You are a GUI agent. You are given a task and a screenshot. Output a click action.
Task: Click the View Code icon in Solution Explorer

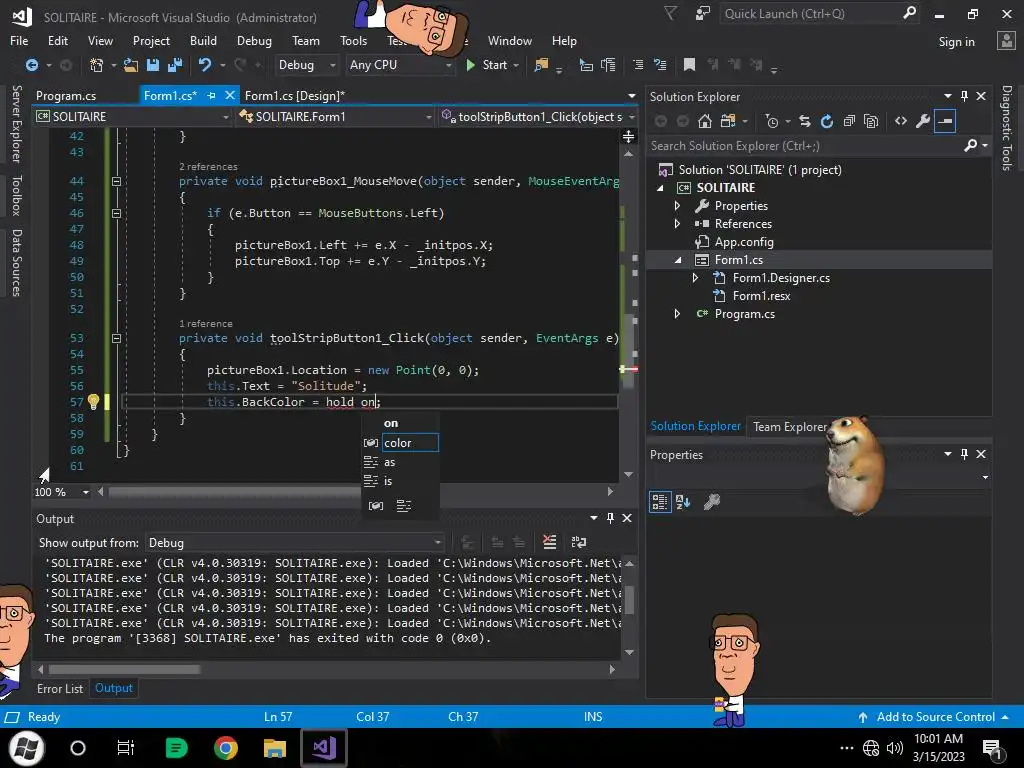pyautogui.click(x=901, y=121)
